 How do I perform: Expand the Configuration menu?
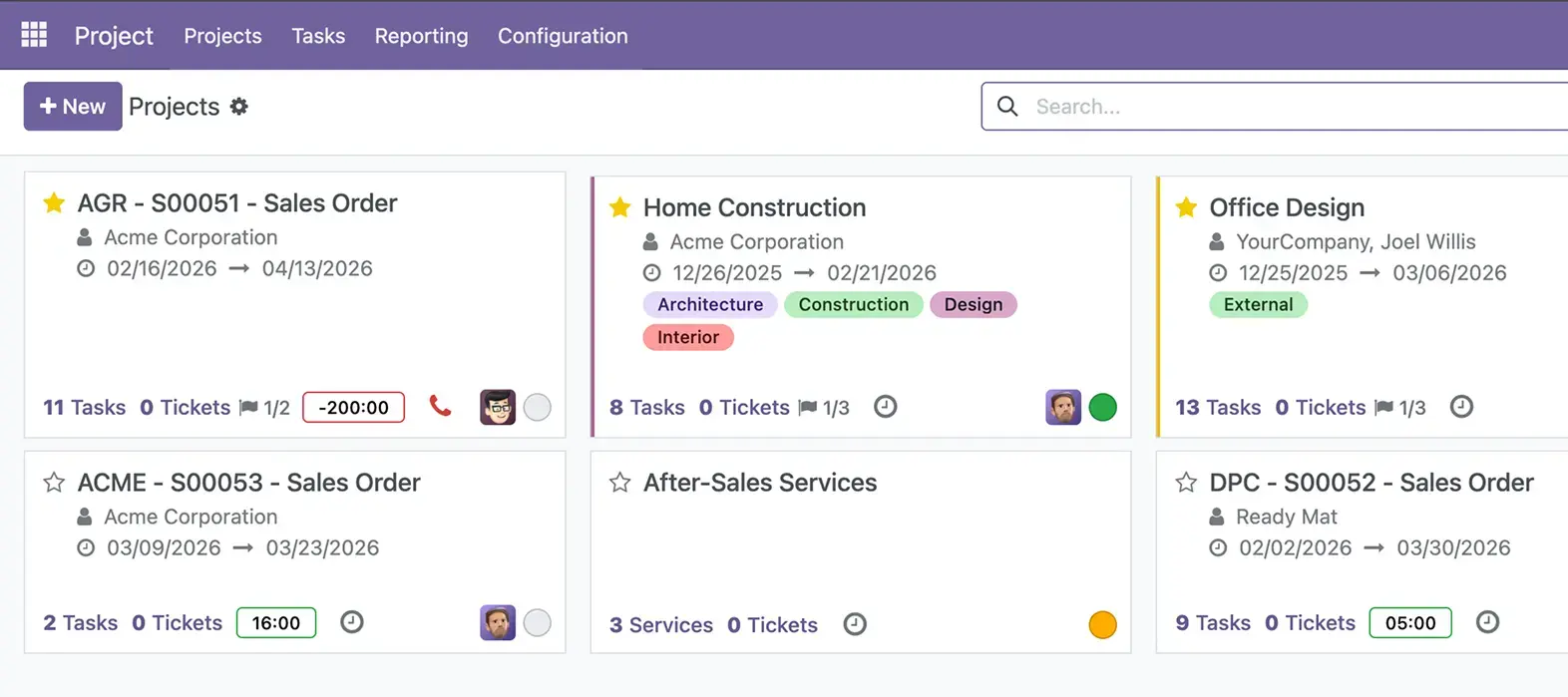point(563,36)
